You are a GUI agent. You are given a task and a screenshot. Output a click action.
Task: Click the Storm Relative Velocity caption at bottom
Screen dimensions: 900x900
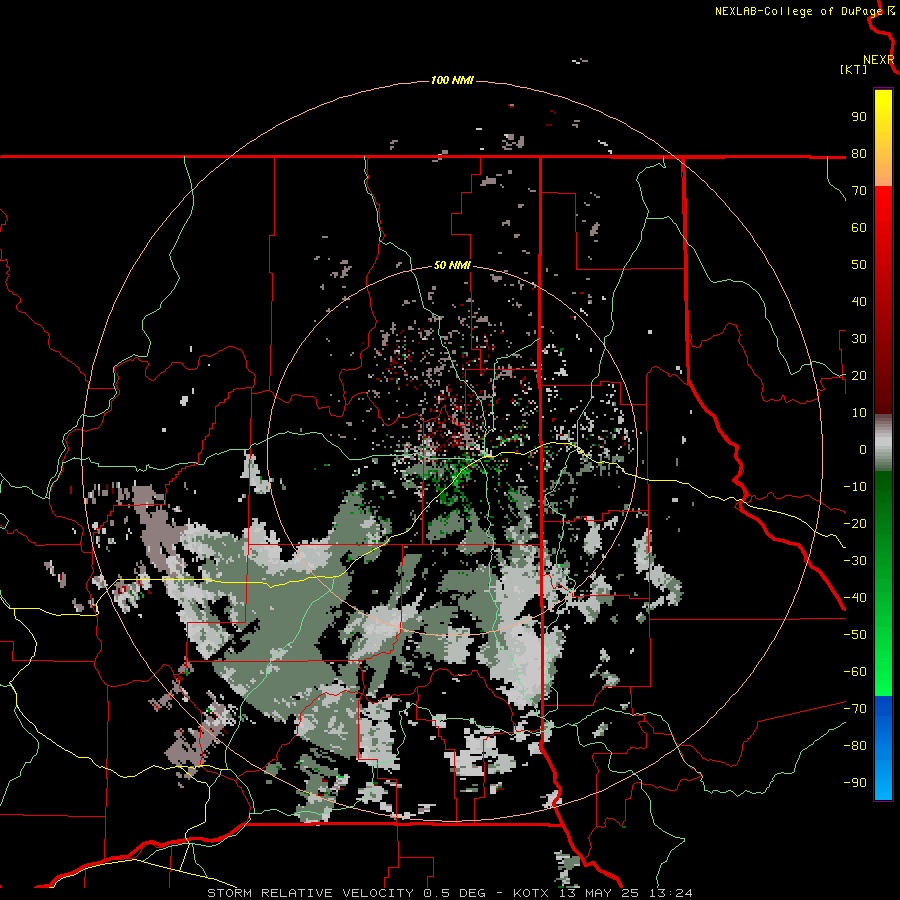[449, 893]
